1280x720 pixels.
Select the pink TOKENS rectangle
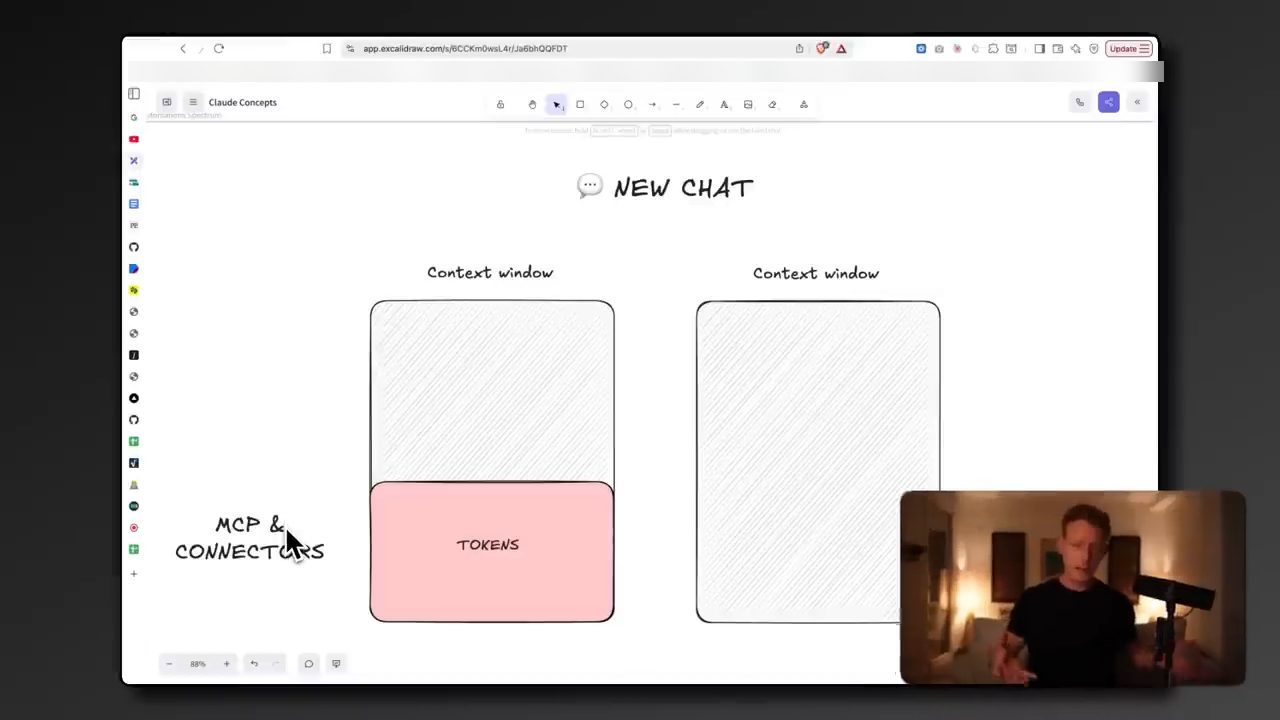coord(492,552)
